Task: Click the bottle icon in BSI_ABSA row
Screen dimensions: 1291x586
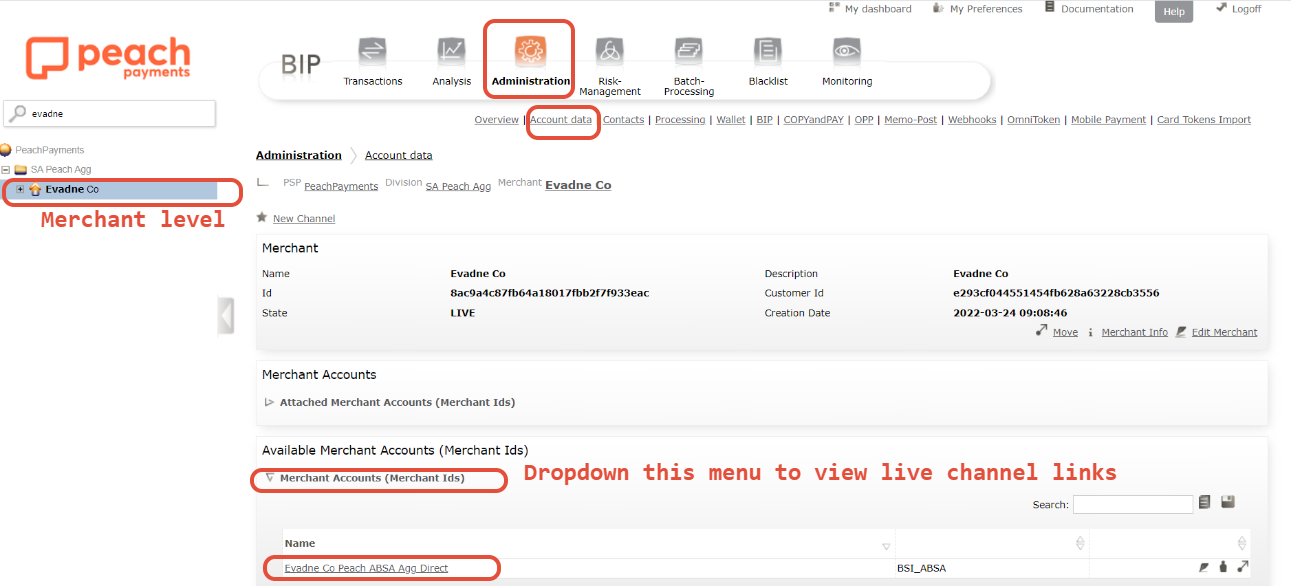Action: tap(1223, 567)
